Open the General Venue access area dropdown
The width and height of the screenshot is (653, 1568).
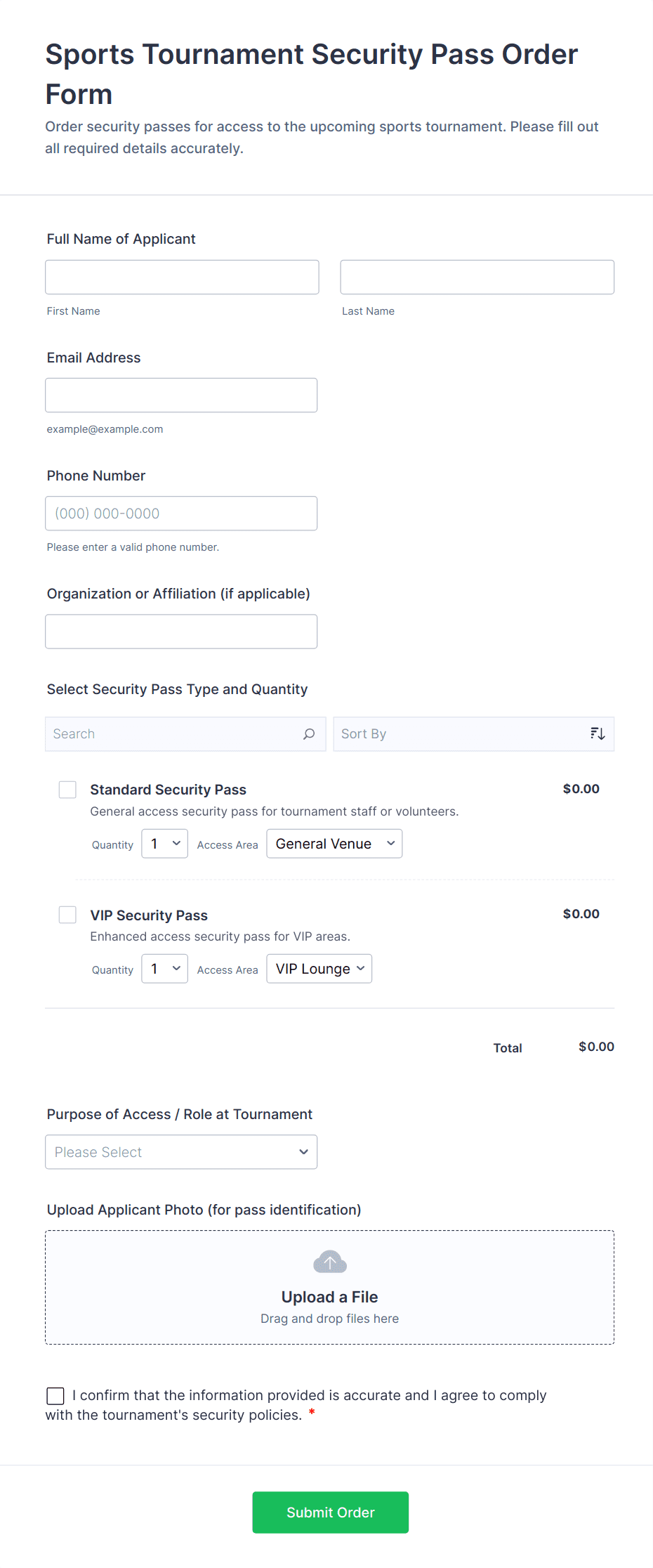(x=334, y=844)
